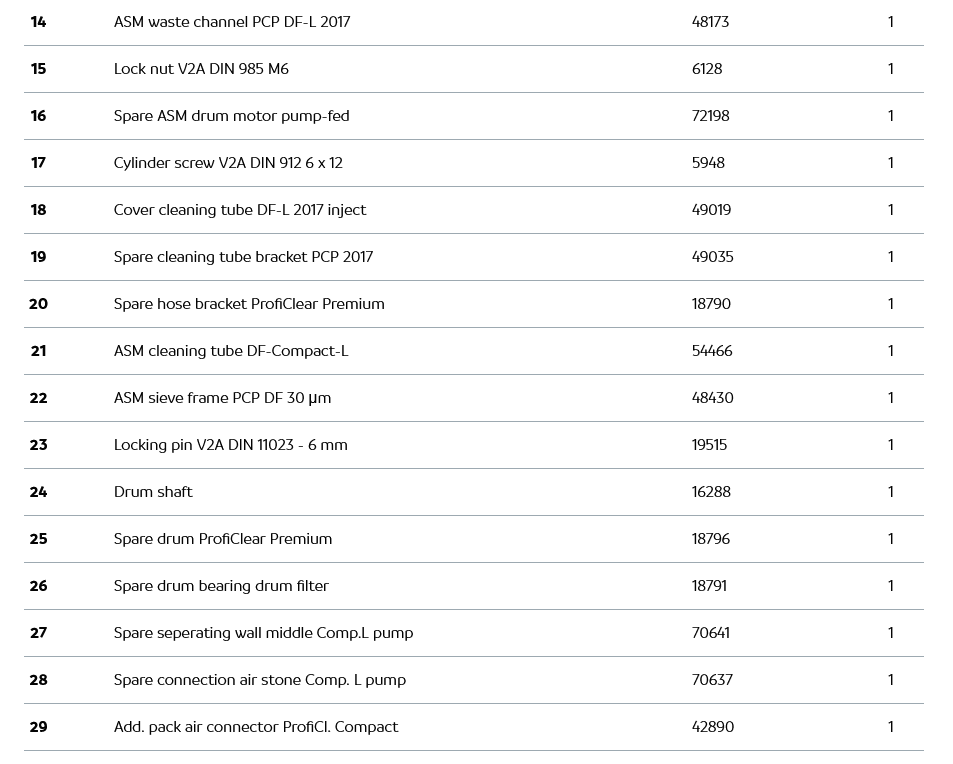
Task: Click position number 21
Action: pyautogui.click(x=38, y=351)
